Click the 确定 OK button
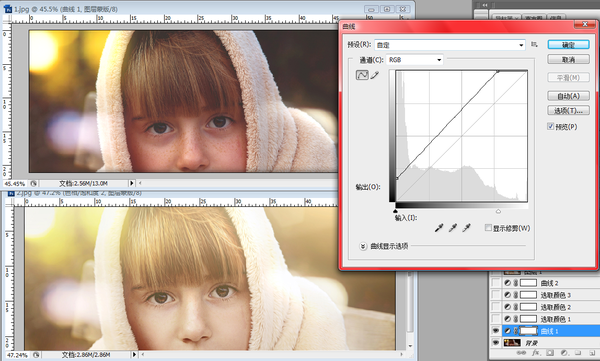Viewport: 600px width, 361px height. tap(568, 45)
